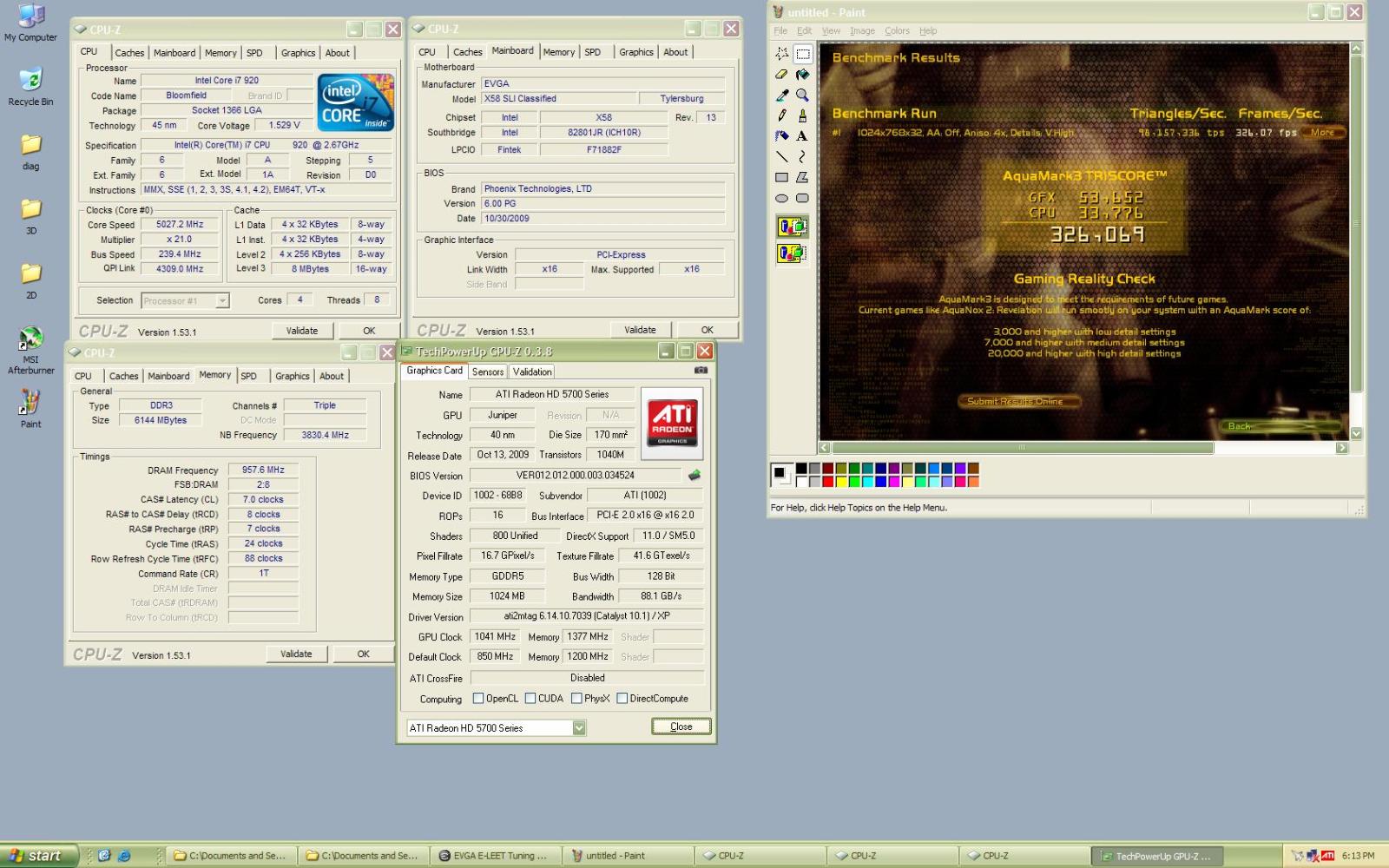Toggle the OpenCL checkbox in GPU-Z
This screenshot has height=868, width=1389.
[x=478, y=699]
